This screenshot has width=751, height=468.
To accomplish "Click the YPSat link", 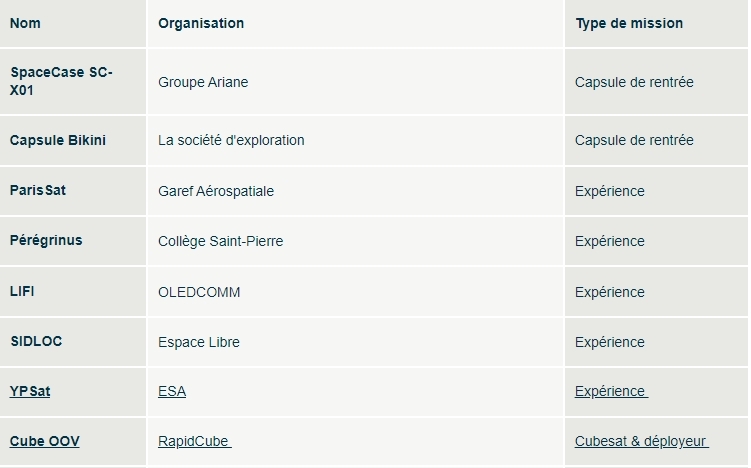I will [30, 392].
